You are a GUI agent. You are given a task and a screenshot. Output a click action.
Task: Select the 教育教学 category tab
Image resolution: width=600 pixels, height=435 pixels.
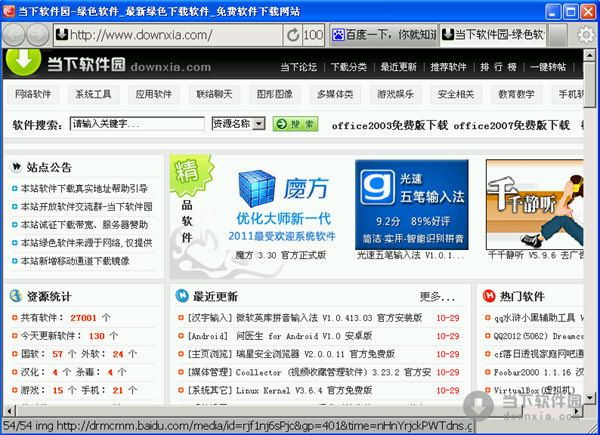tap(517, 94)
